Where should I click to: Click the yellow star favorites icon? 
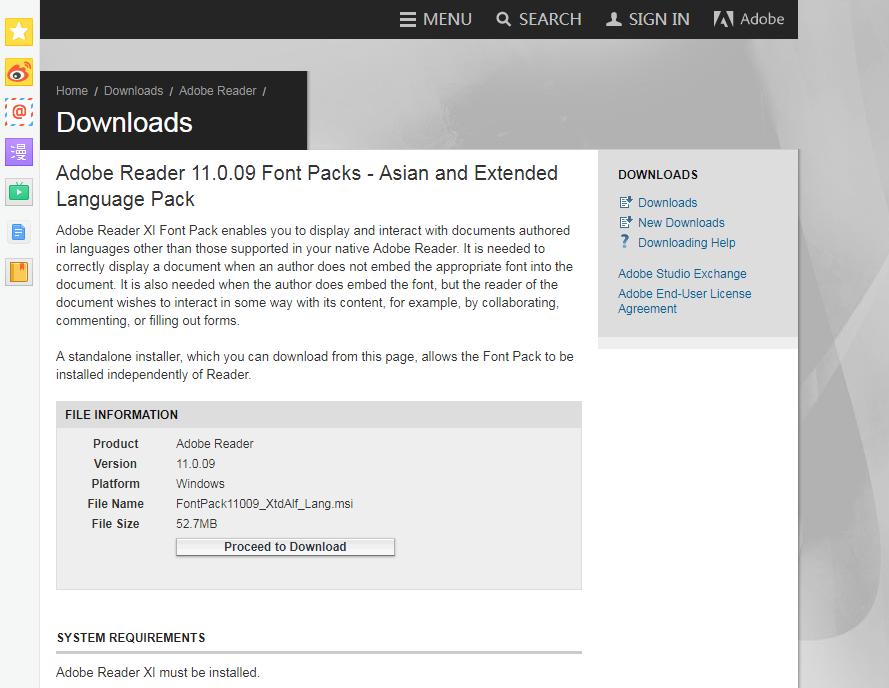[19, 31]
